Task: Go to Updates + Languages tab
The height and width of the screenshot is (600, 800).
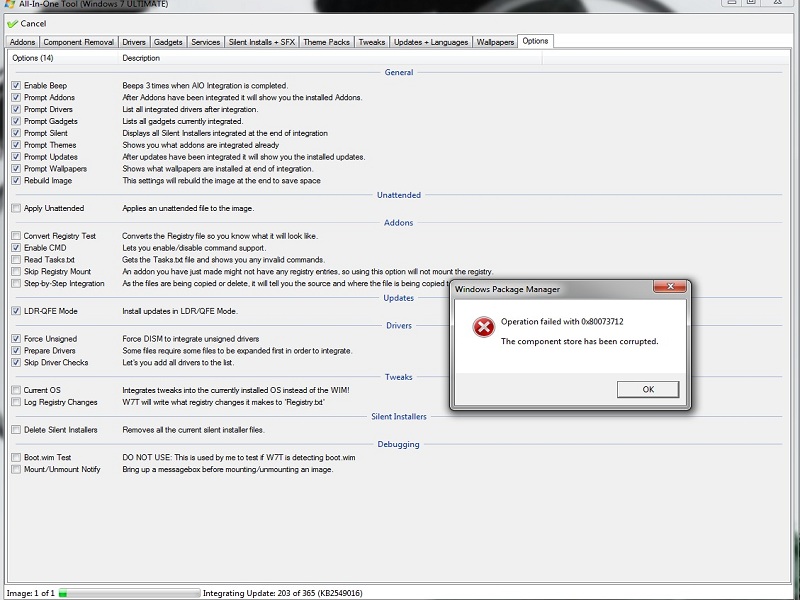Action: point(431,42)
